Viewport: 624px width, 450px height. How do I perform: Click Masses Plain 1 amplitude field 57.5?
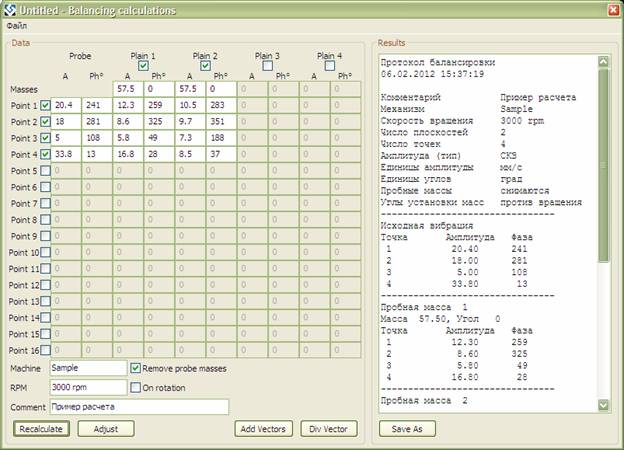click(128, 89)
